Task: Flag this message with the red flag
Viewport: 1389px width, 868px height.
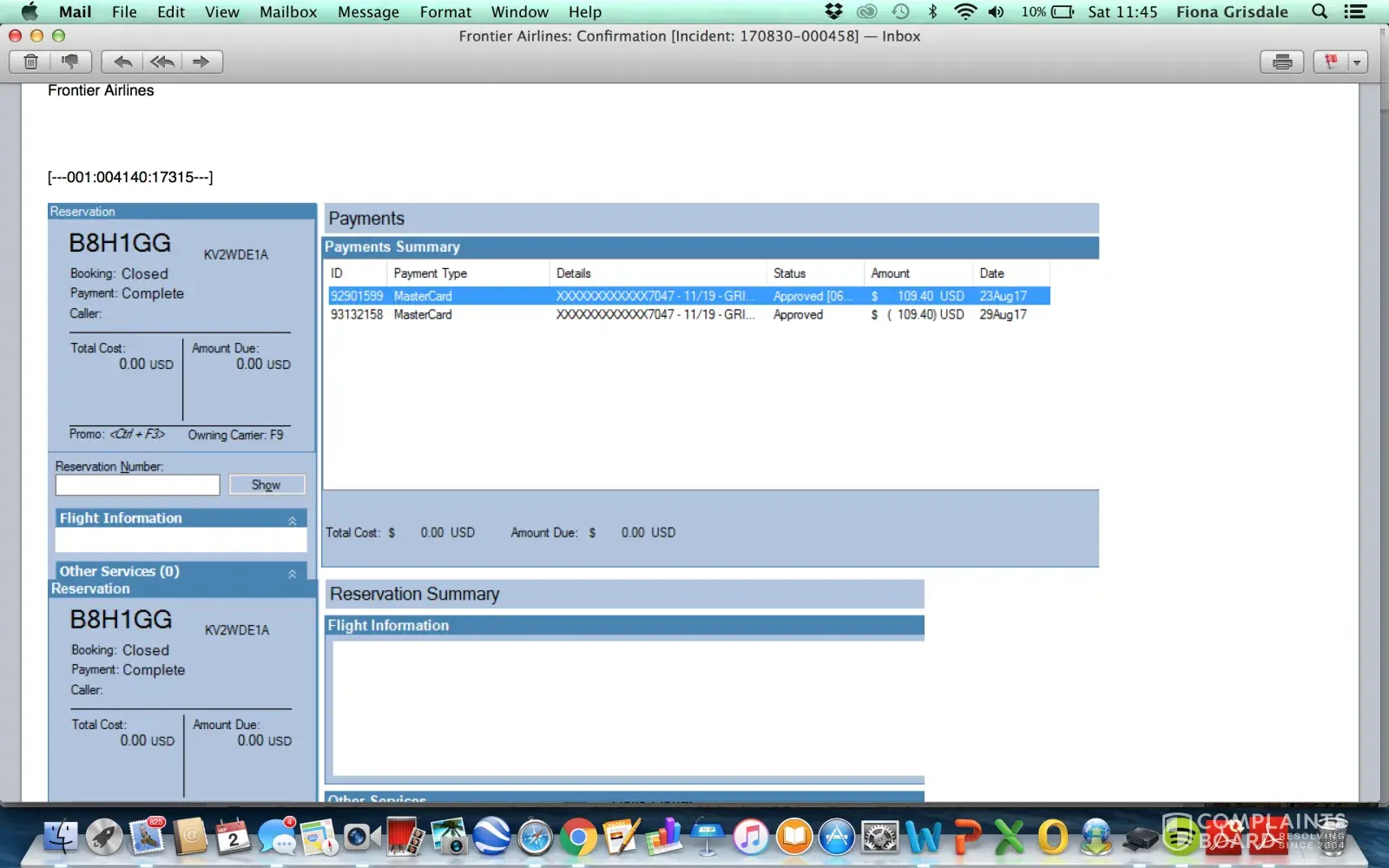Action: 1330,62
